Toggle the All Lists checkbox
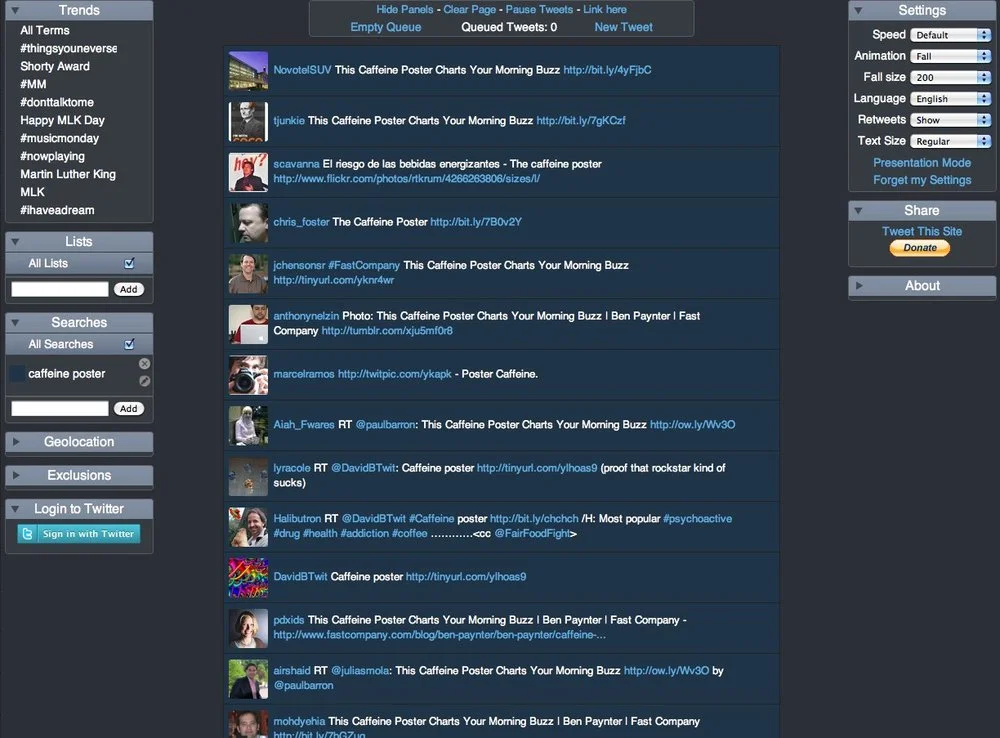Screen dimensions: 1000x738 click(129, 263)
